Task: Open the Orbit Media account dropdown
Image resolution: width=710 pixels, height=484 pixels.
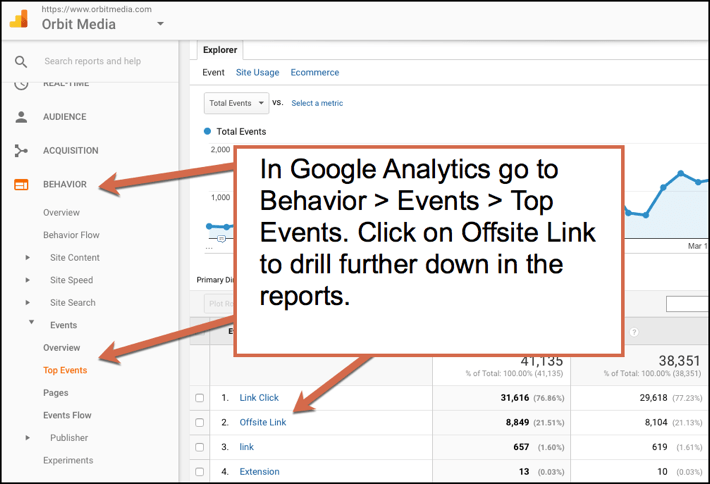Action: tap(160, 25)
